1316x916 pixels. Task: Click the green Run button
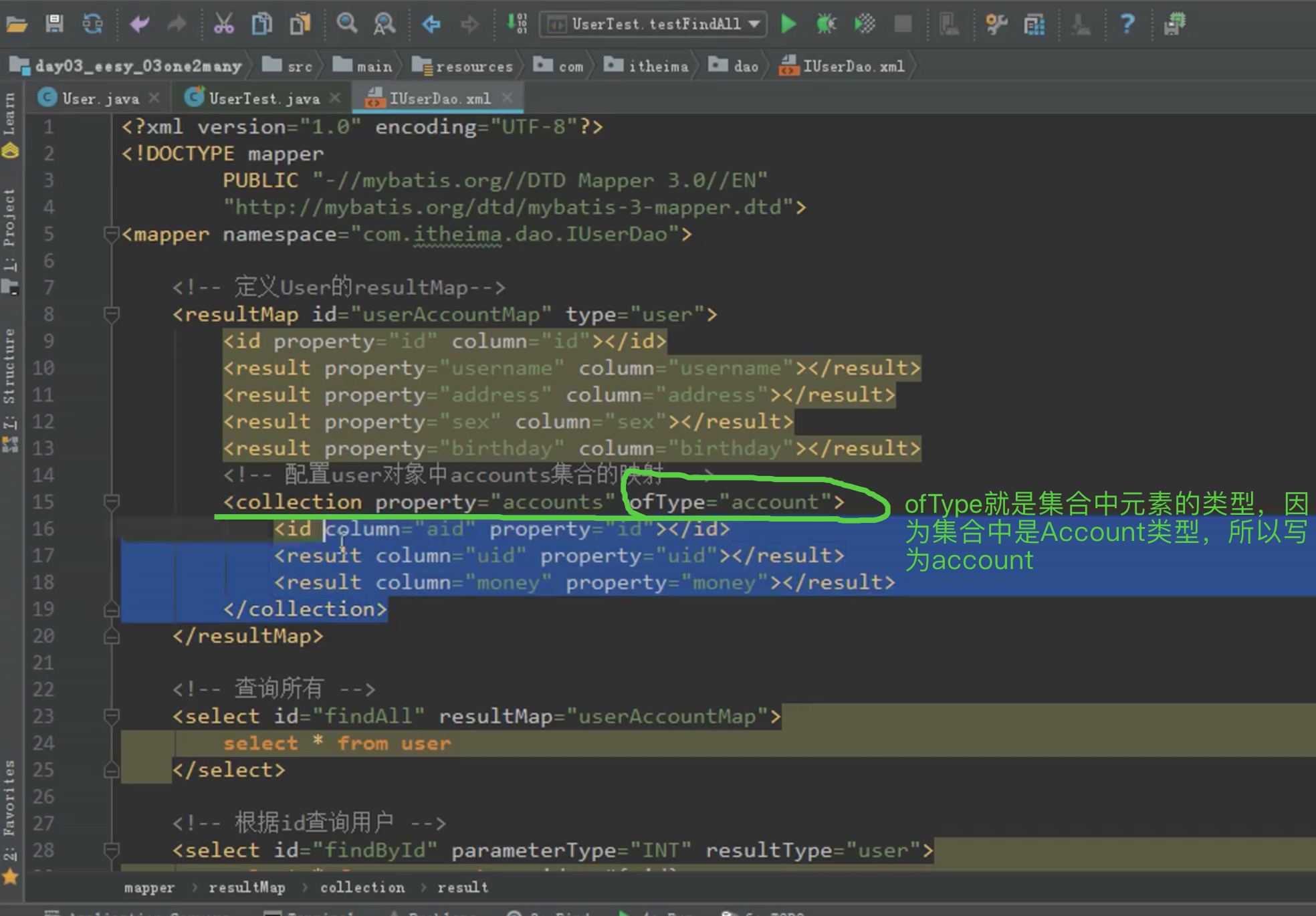tap(788, 24)
